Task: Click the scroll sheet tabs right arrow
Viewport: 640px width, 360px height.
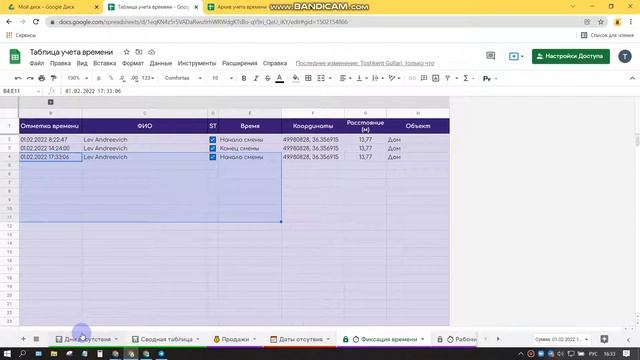Action: 498,339
